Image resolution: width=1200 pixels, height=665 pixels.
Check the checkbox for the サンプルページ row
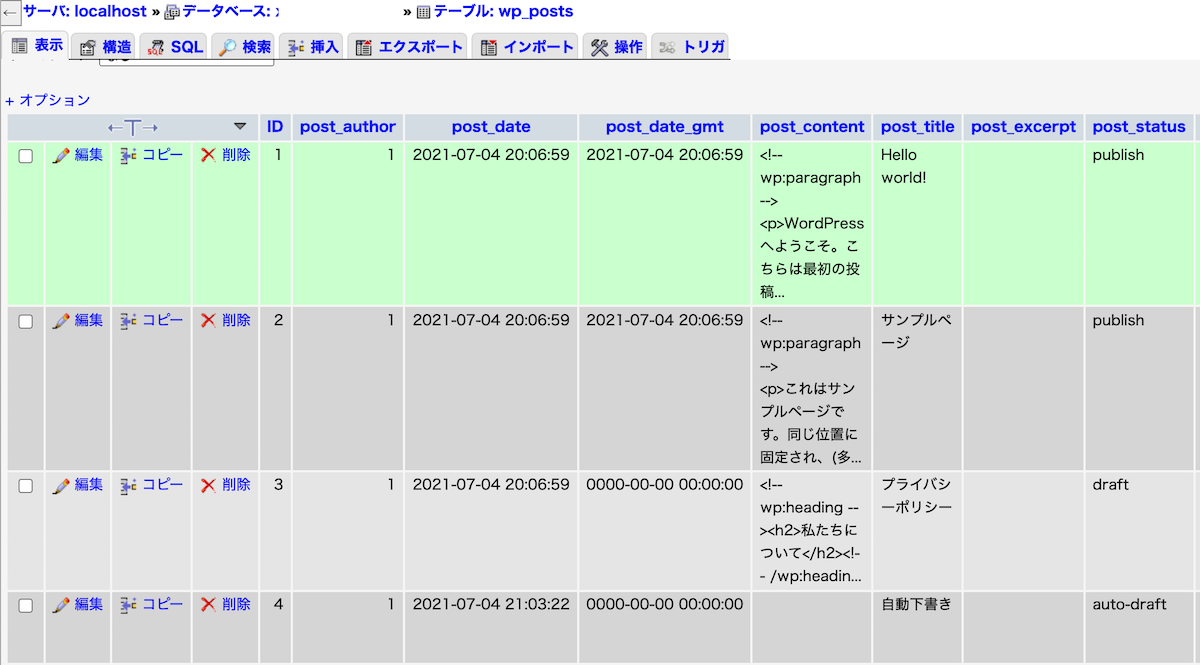coord(25,320)
